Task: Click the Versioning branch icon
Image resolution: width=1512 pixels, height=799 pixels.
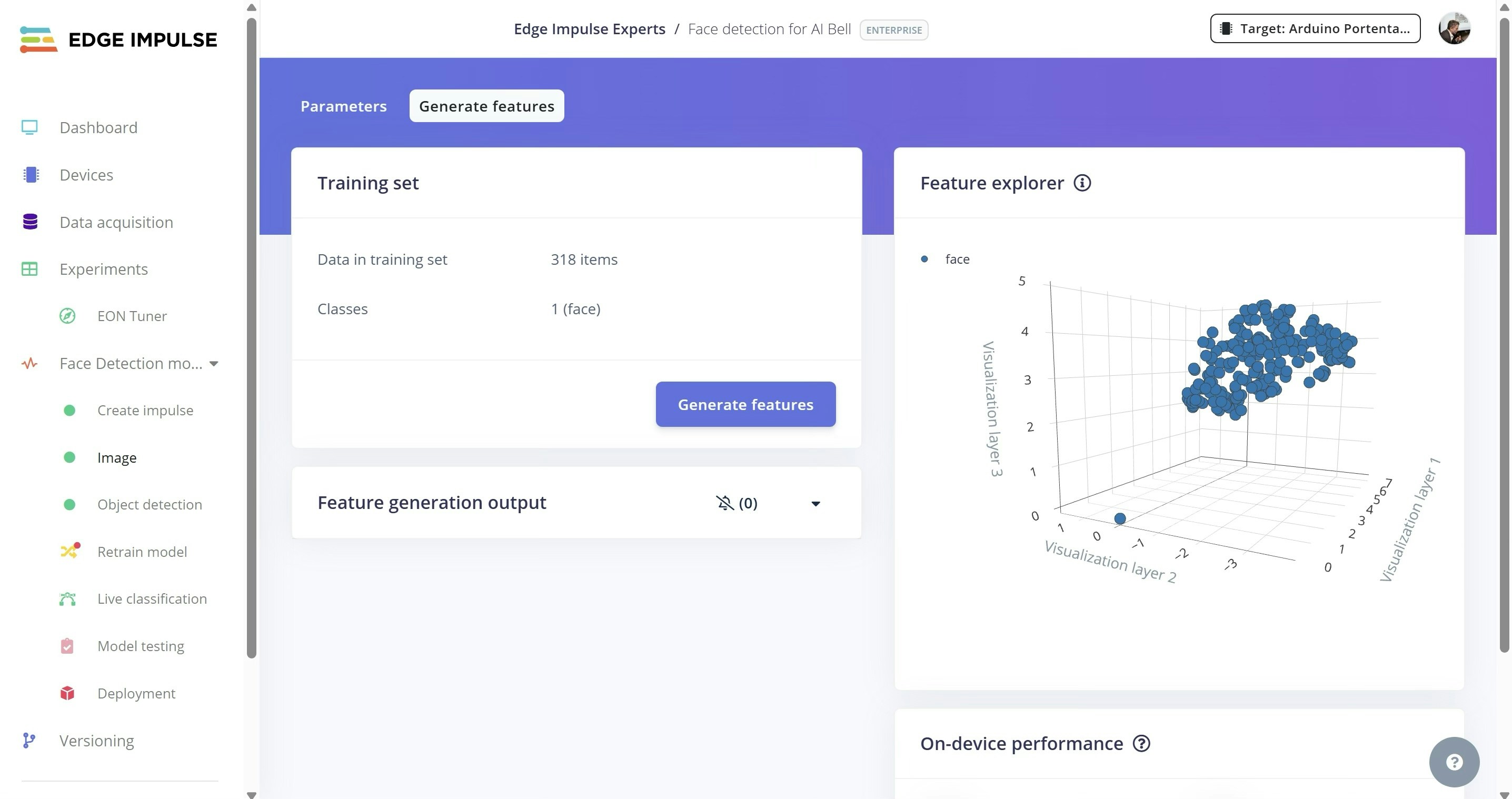Action: [29, 741]
